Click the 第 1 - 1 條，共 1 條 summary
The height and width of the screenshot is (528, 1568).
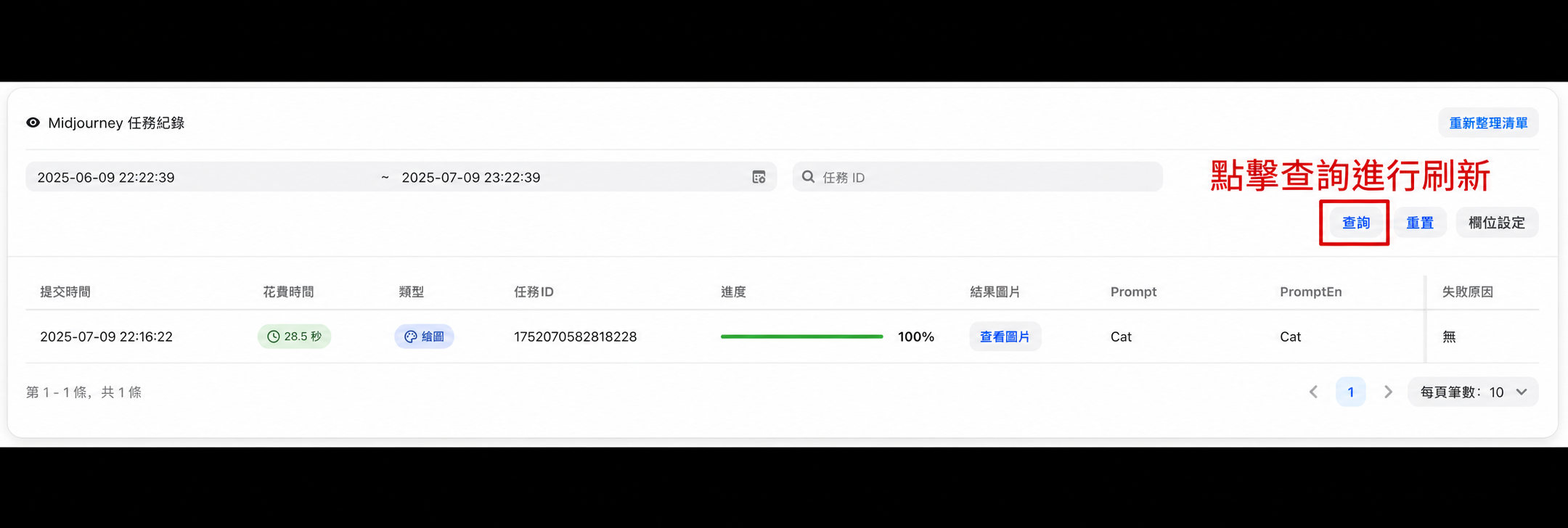coord(83,392)
